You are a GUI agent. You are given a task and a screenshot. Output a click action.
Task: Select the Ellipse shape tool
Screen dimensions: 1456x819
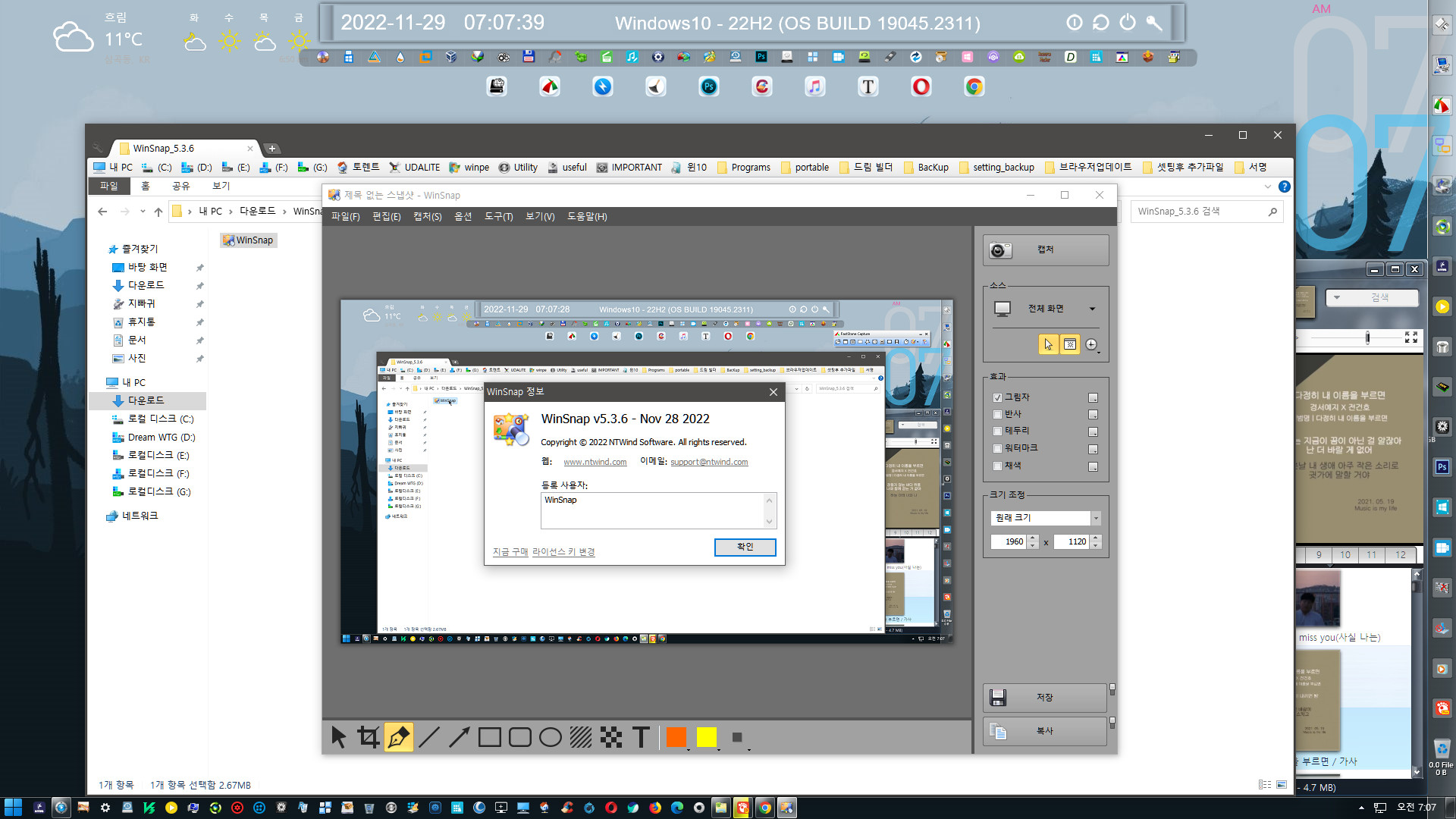[551, 737]
